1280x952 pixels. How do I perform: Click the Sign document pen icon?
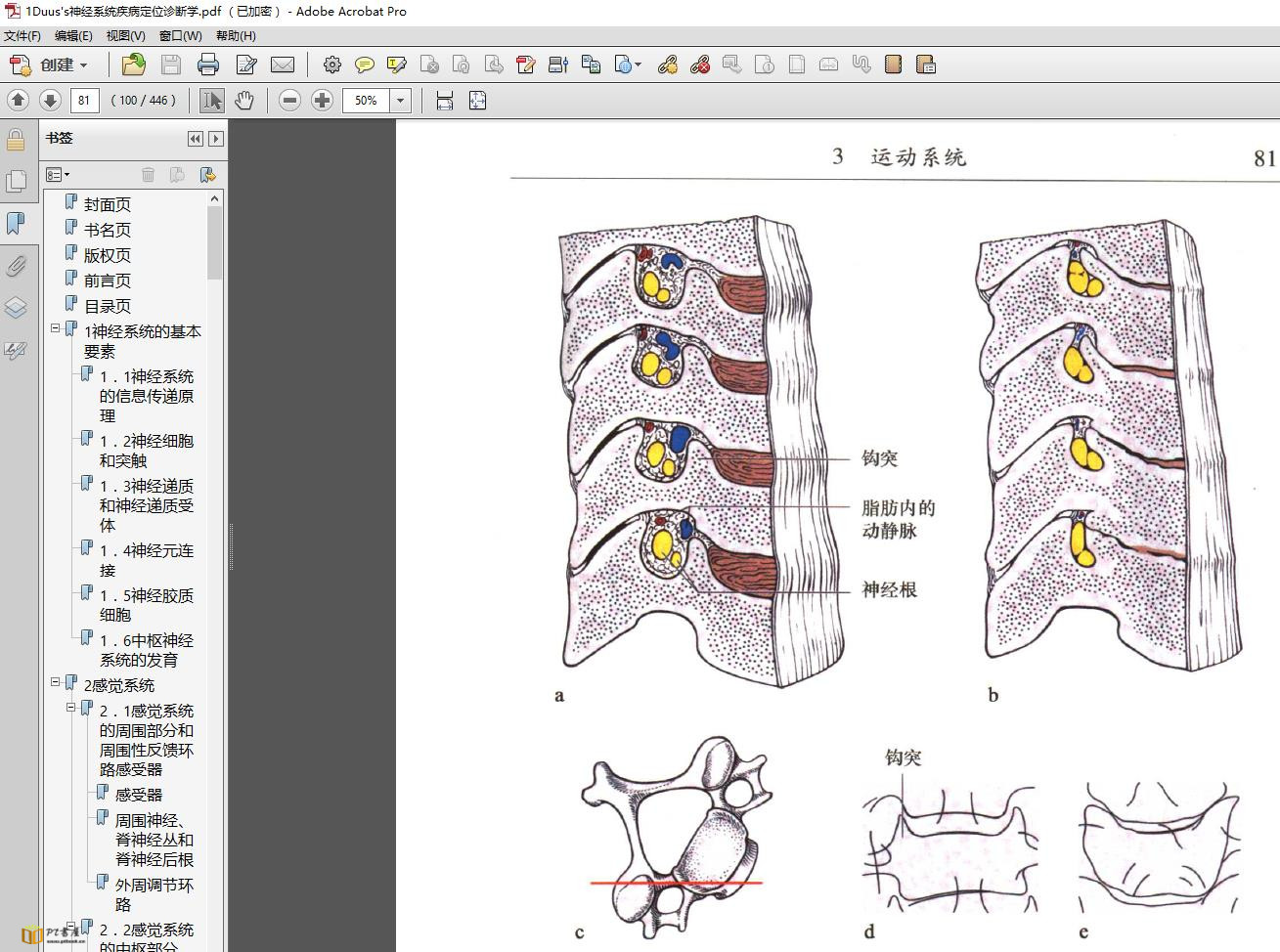(526, 65)
